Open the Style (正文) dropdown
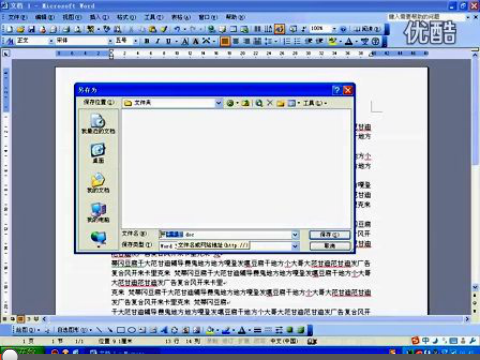Viewport: 480px width, 360px height. (x=51, y=41)
